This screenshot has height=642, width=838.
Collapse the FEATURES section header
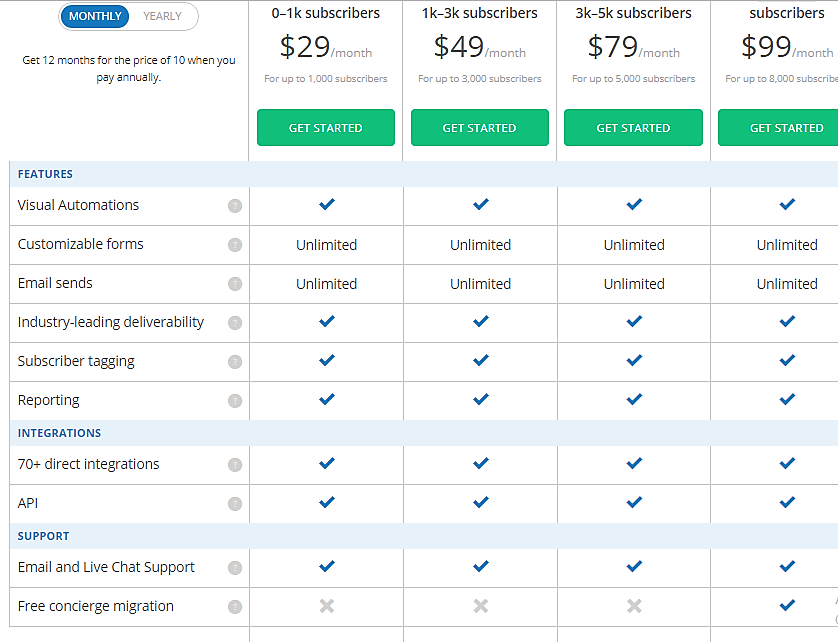[45, 173]
